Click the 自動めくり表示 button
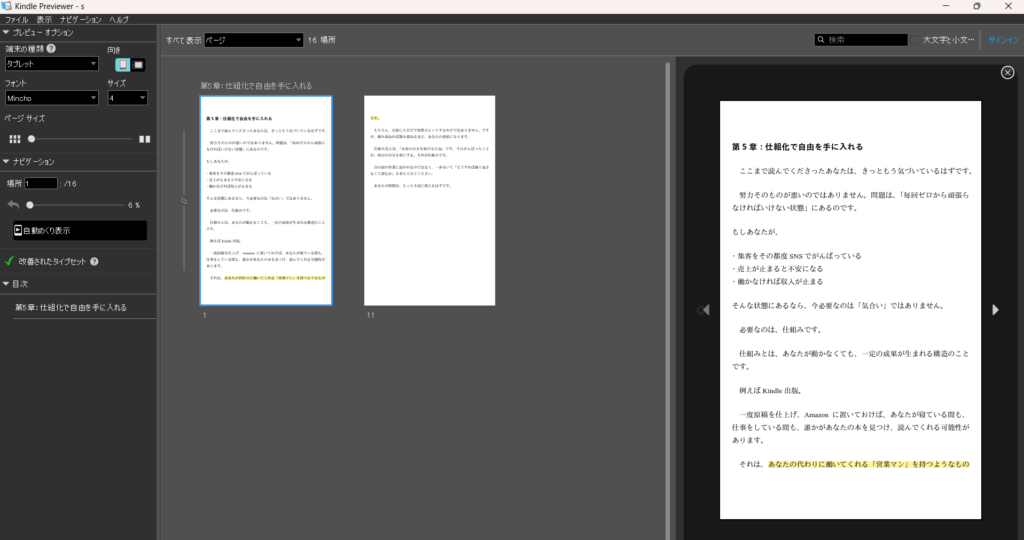The width and height of the screenshot is (1024, 540). point(79,230)
